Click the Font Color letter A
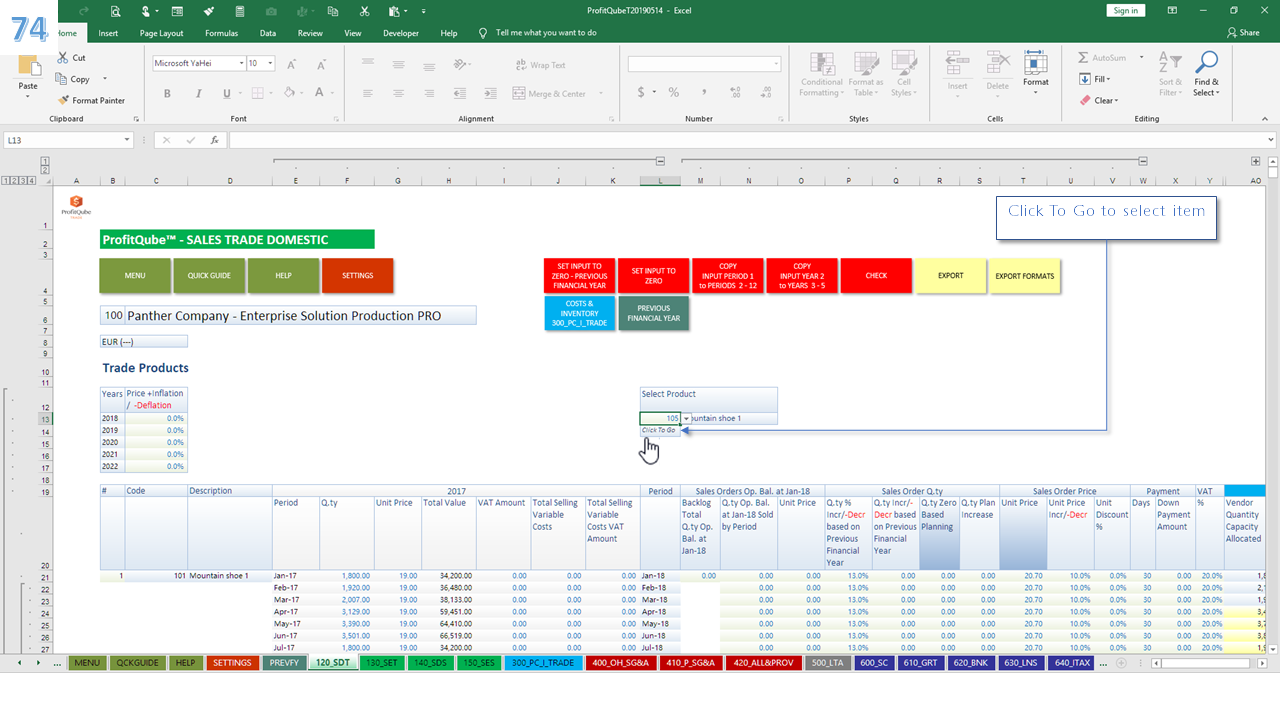The height and width of the screenshot is (720, 1280). click(x=319, y=93)
